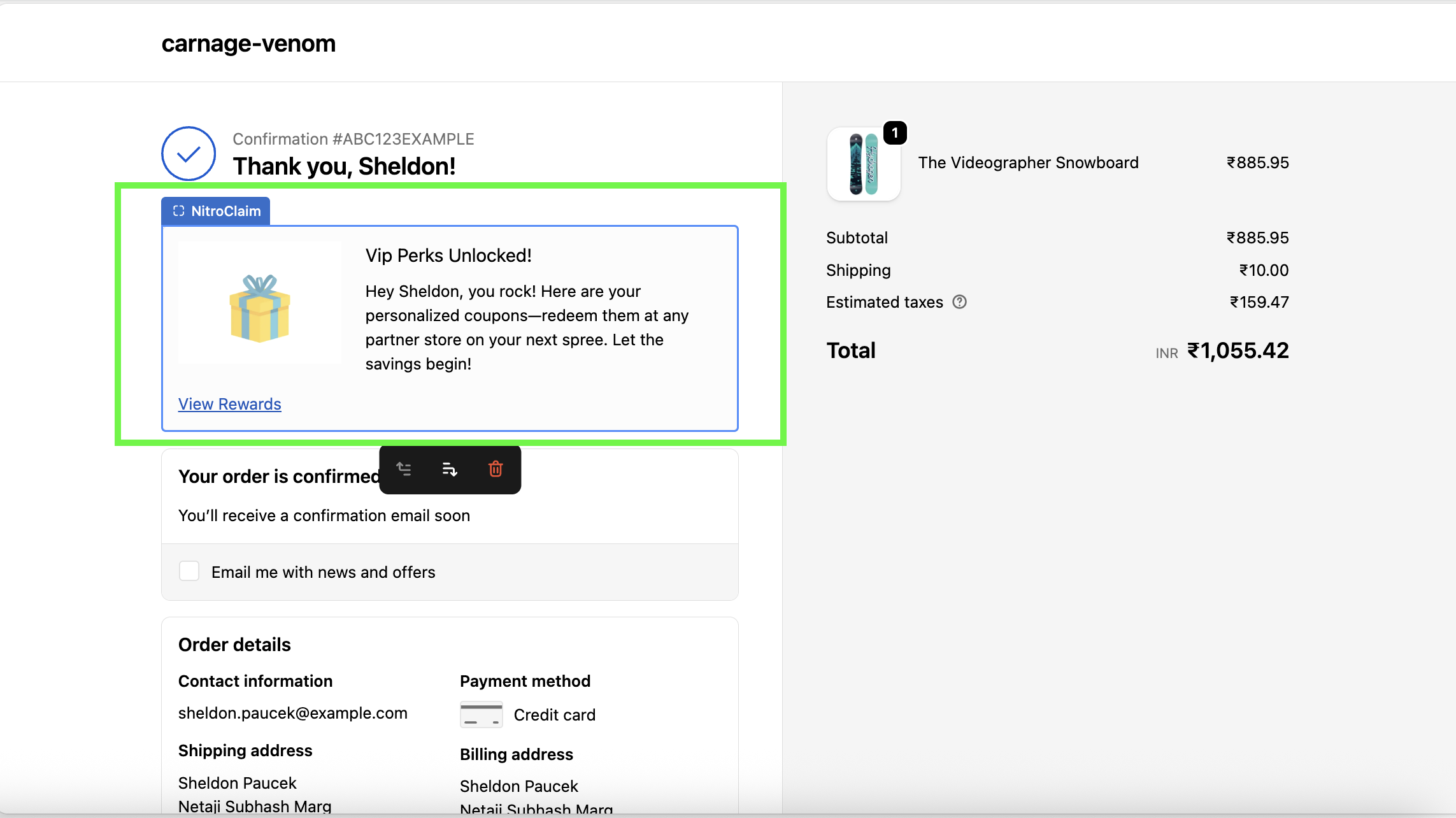Click the sheldon.paucek@example.com email address

(292, 713)
